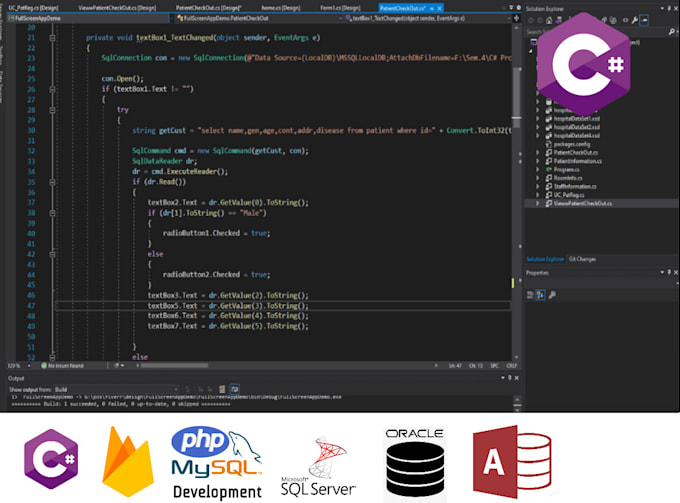Select hospitalDataSet4.xsd in Solution Explorer
This screenshot has width=680, height=503.
coord(577,136)
